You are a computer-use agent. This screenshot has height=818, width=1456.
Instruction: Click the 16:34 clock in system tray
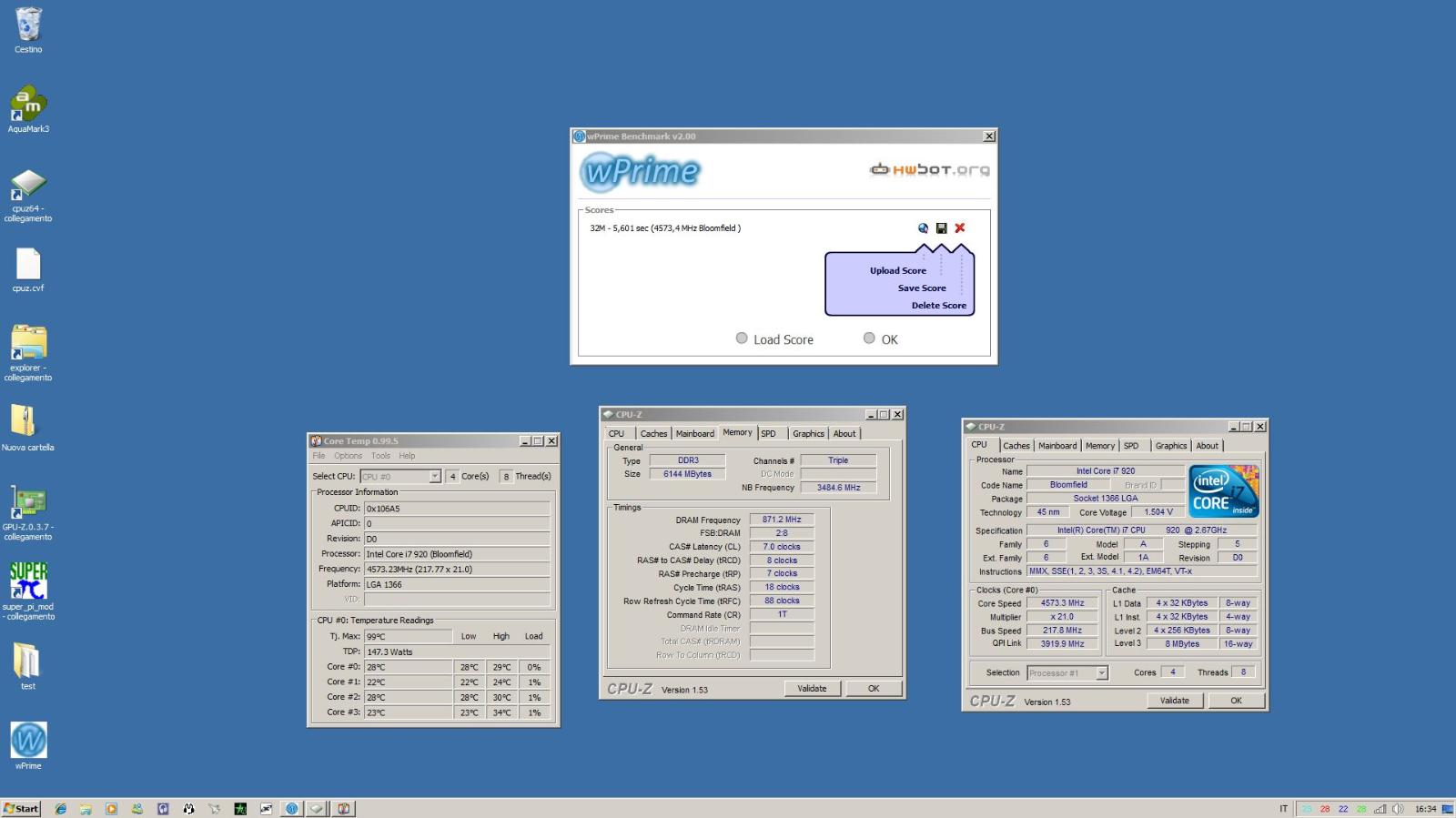[1425, 809]
